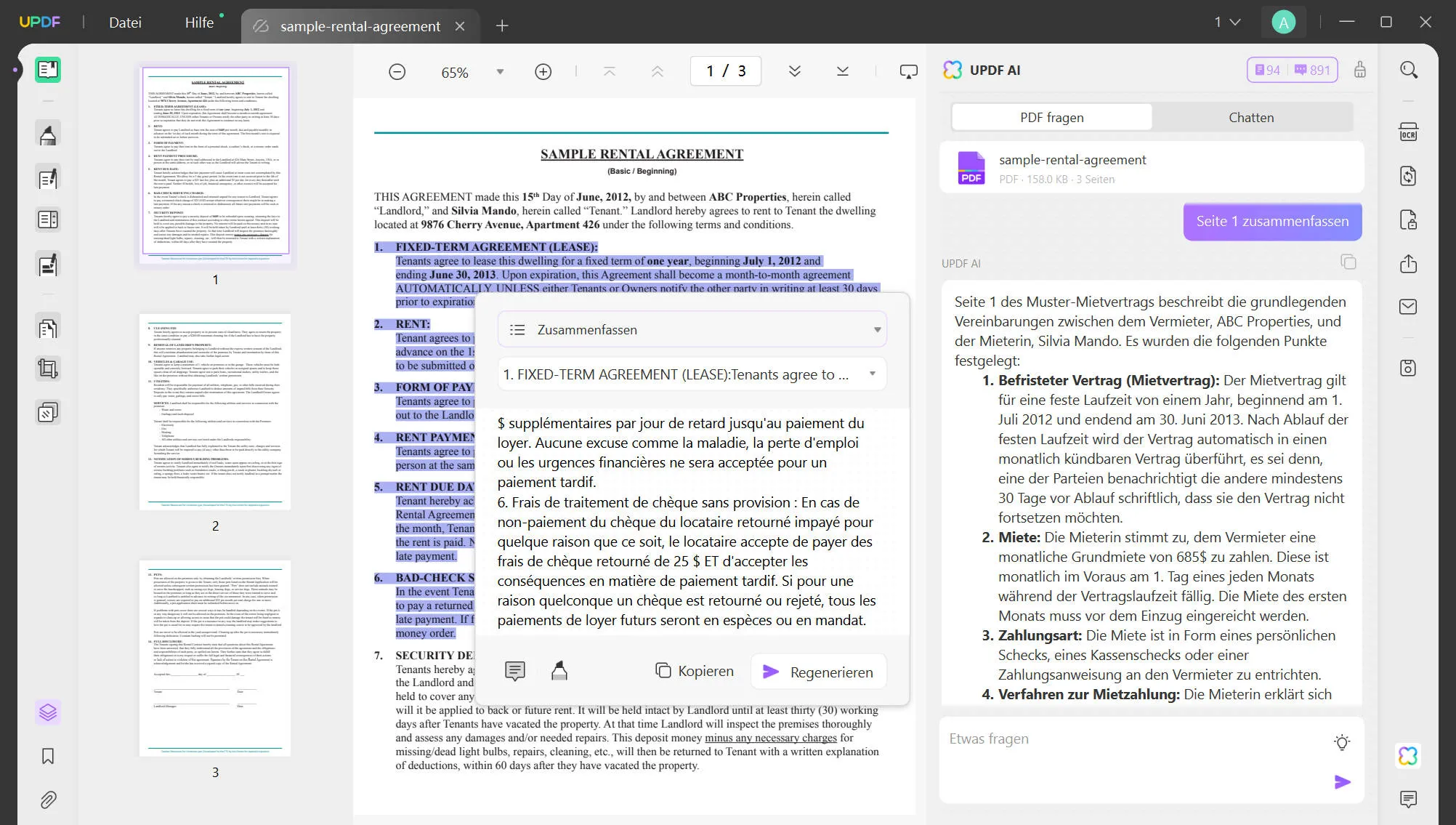The height and width of the screenshot is (825, 1456).
Task: Open the attachments paperclip icon
Action: (x=48, y=800)
